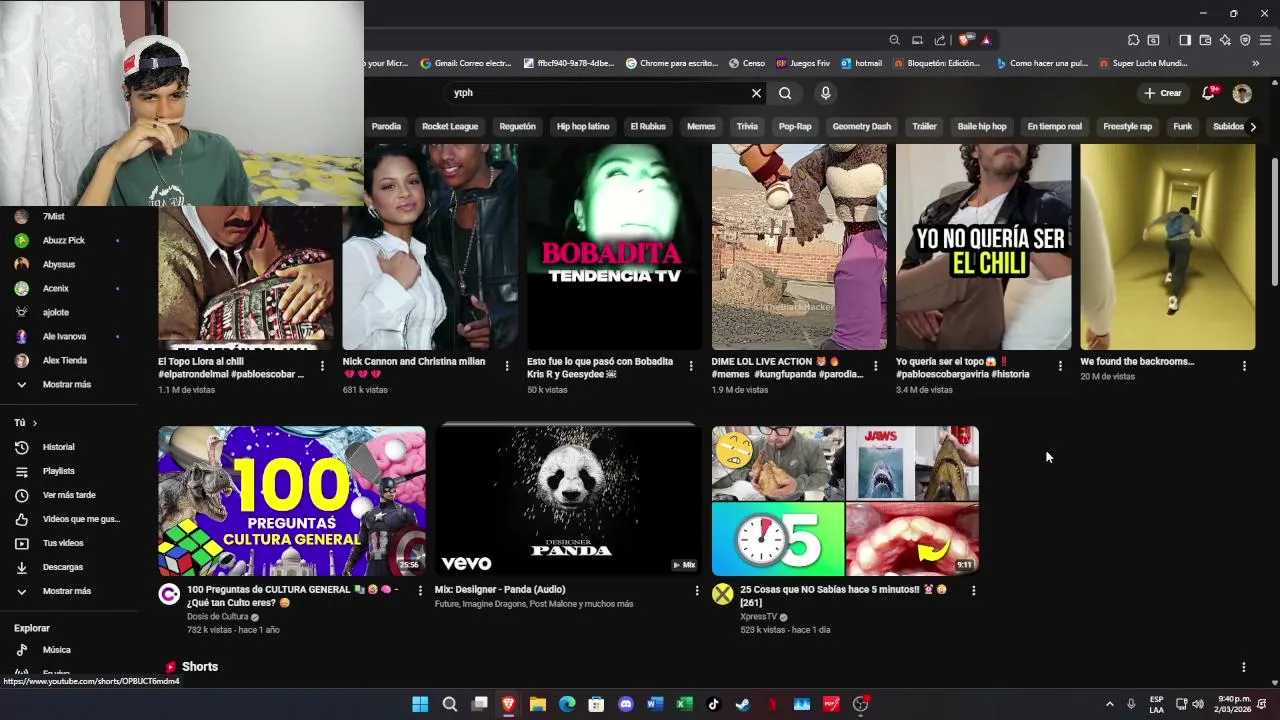1280x720 pixels.
Task: Open Videos que me gustan
Action: (x=80, y=519)
